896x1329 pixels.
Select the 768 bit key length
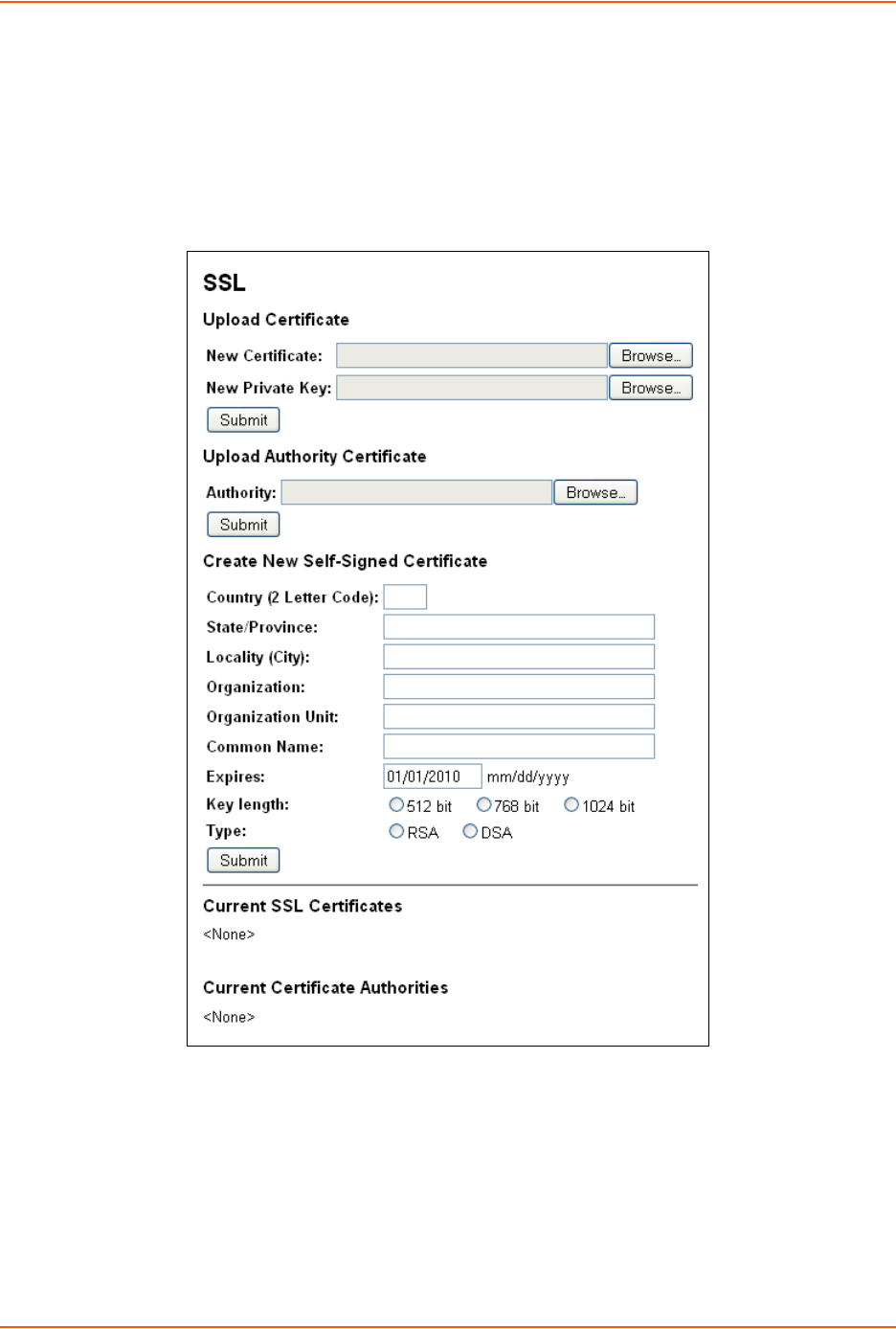pos(483,805)
